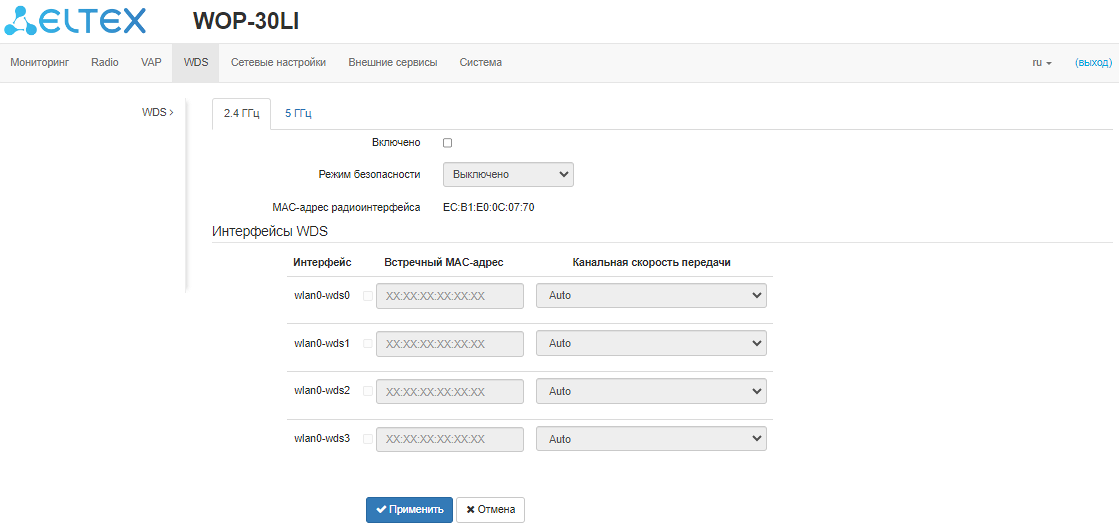Viewport: 1119px width, 530px height.
Task: Open the VAP menu section
Action: point(151,62)
